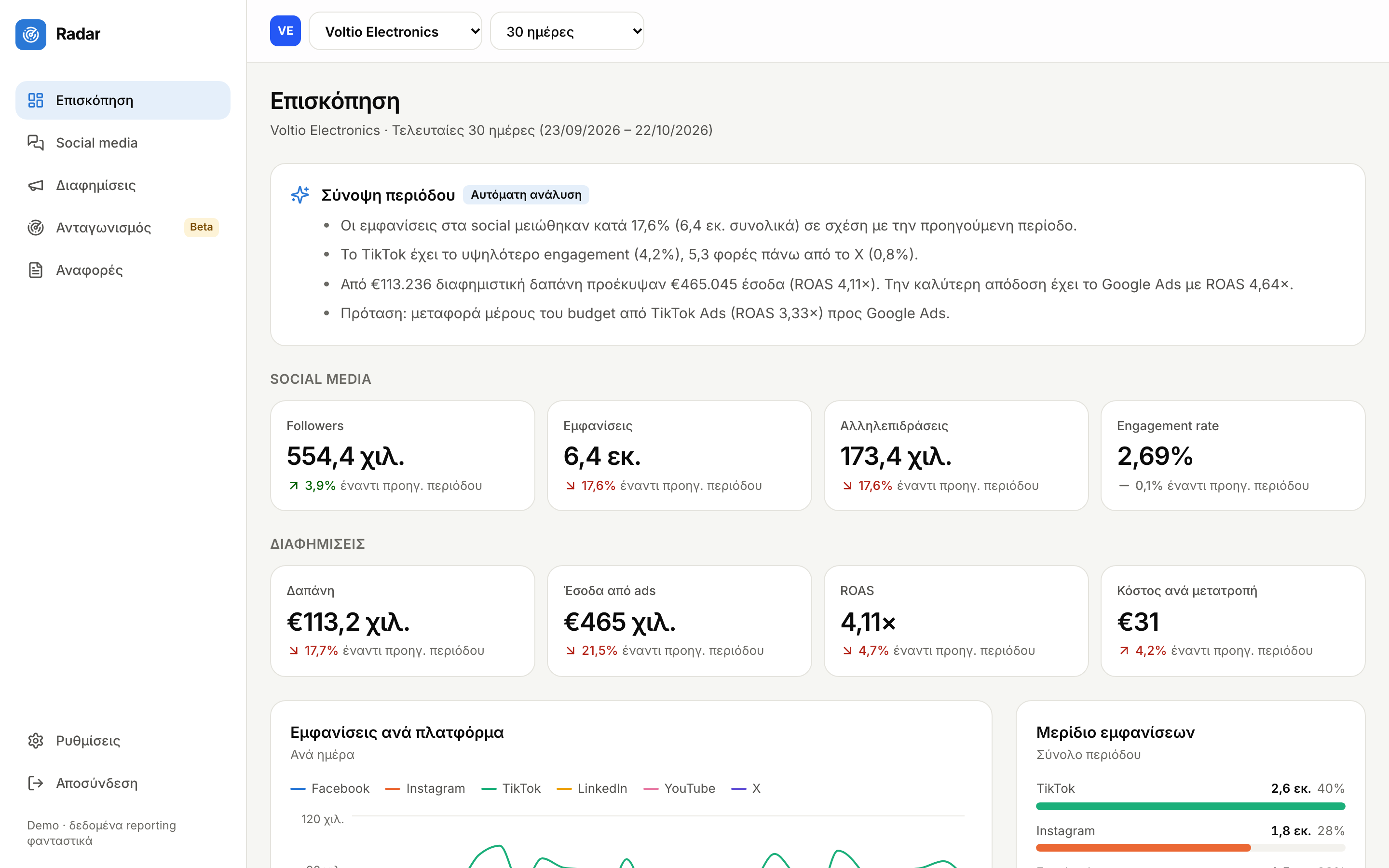Click the Radar app name

[x=78, y=34]
